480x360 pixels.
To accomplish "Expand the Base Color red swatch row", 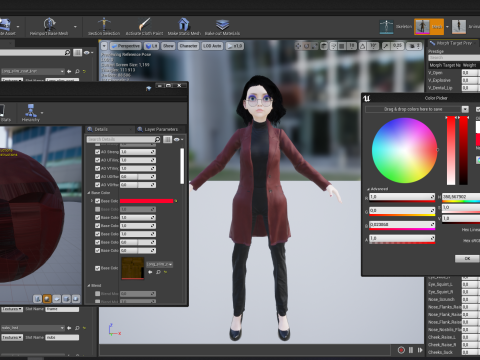I will (92, 201).
